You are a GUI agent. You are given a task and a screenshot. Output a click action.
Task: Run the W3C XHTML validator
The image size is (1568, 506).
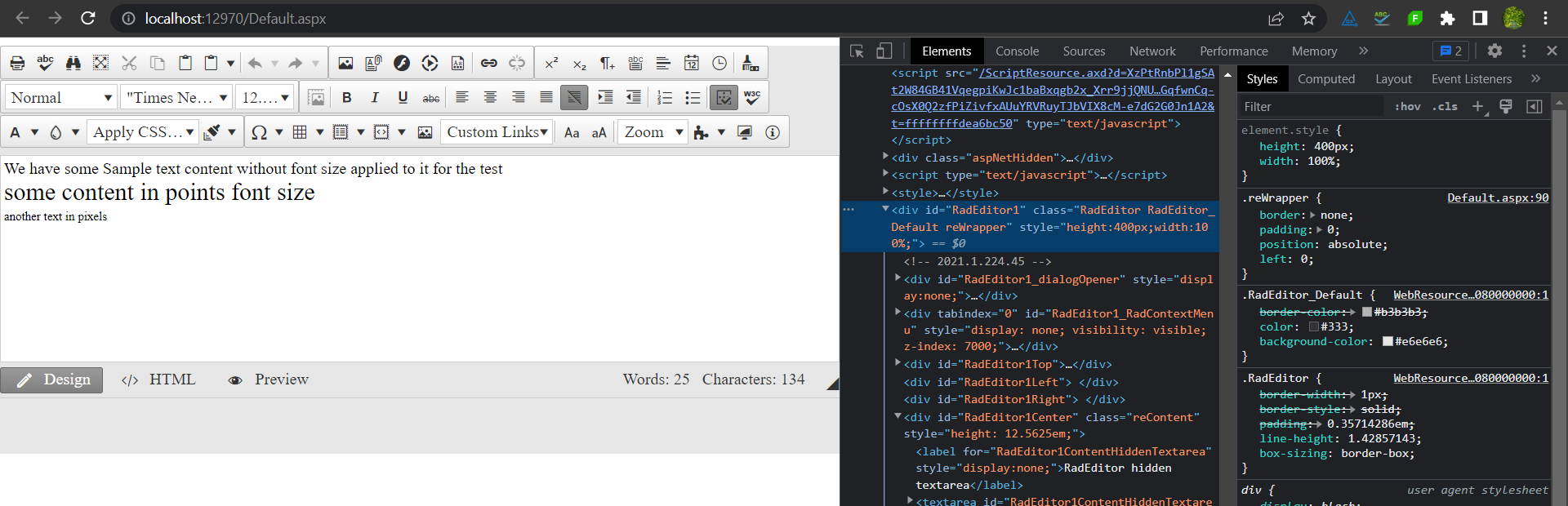(x=752, y=98)
